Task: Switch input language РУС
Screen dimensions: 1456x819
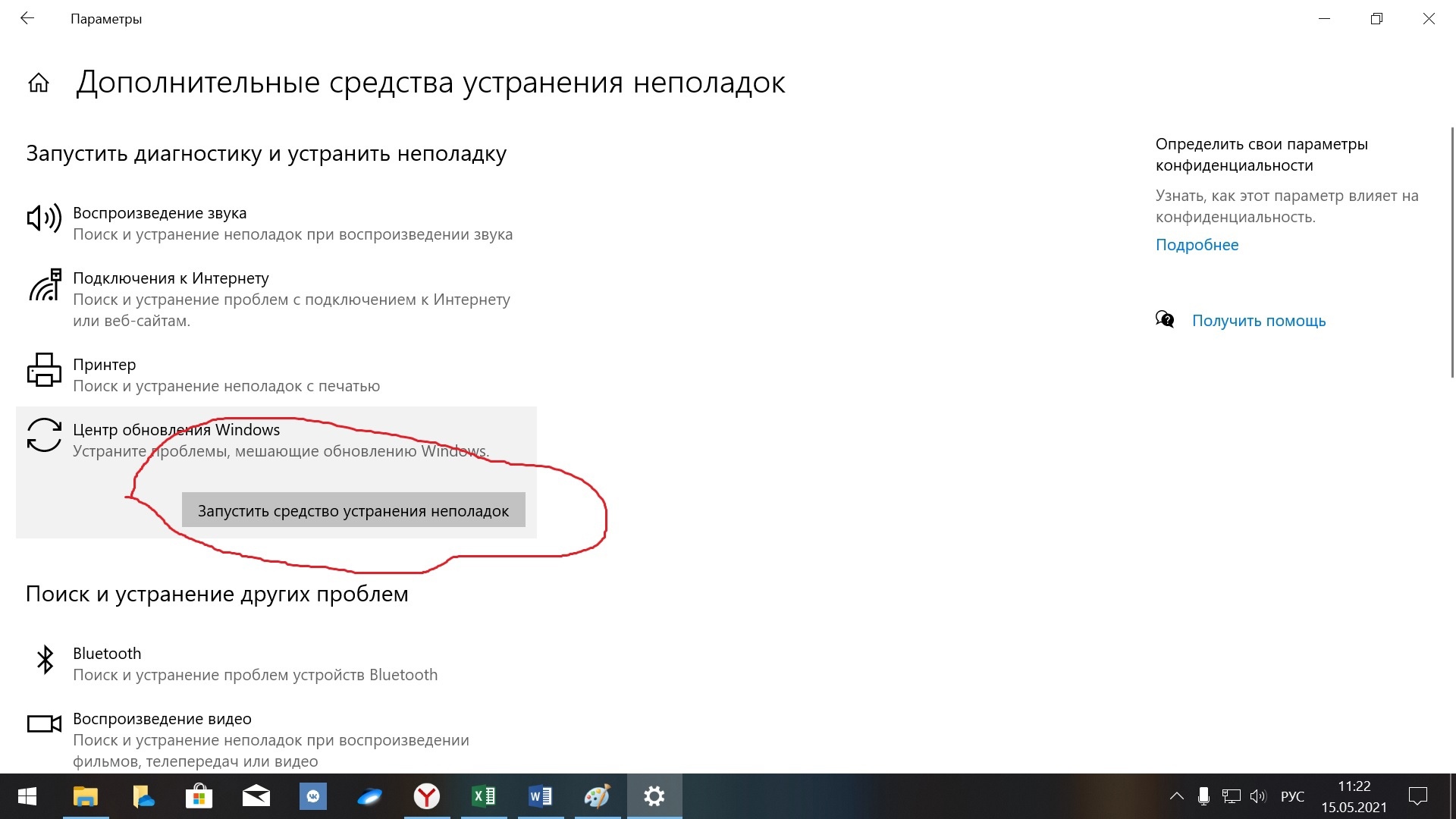Action: coord(1292,796)
